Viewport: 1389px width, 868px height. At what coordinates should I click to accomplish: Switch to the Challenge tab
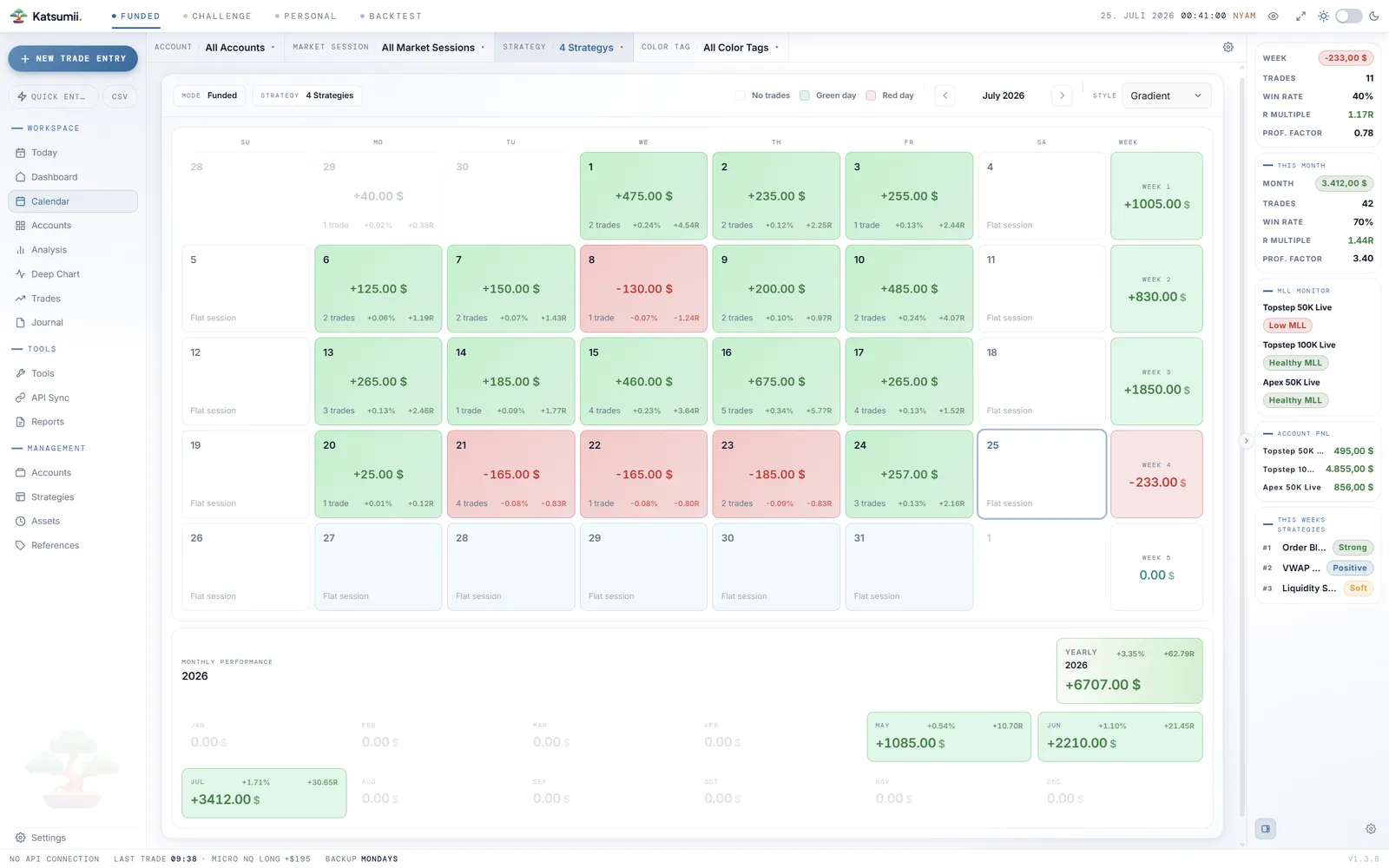tap(217, 16)
